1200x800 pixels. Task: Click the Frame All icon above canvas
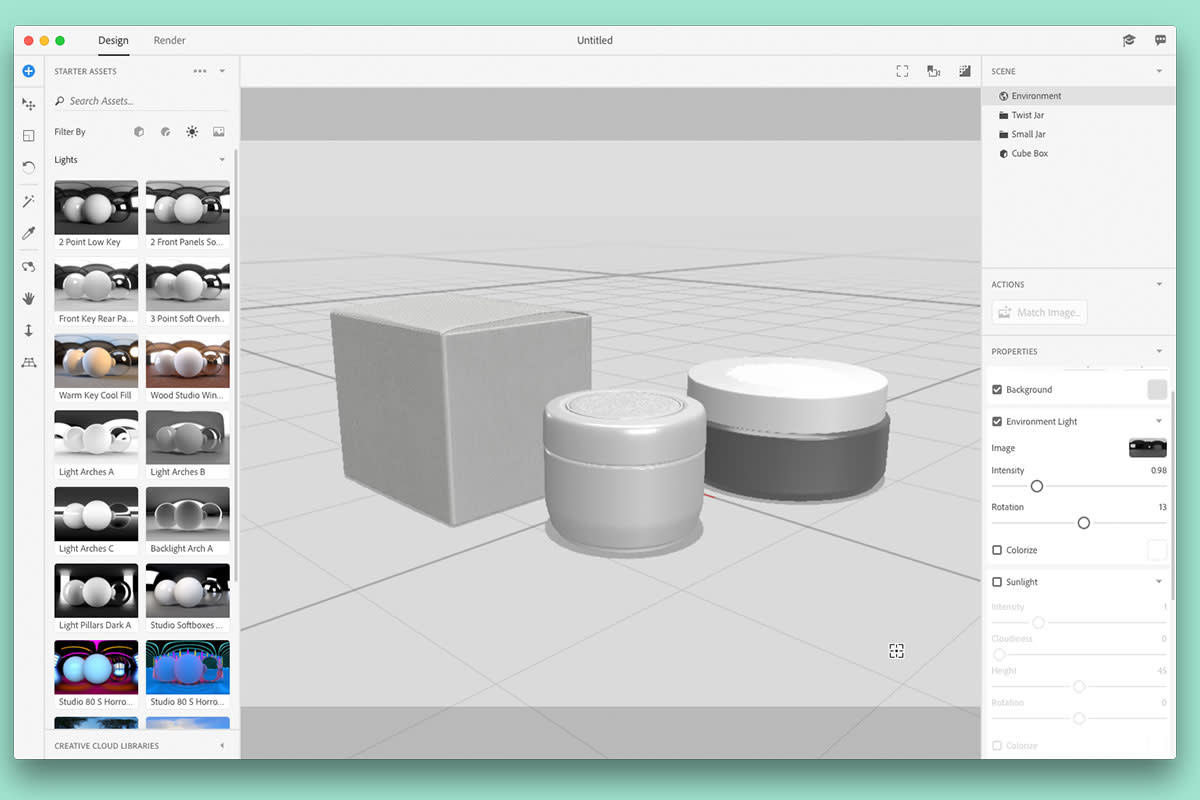pyautogui.click(x=902, y=71)
